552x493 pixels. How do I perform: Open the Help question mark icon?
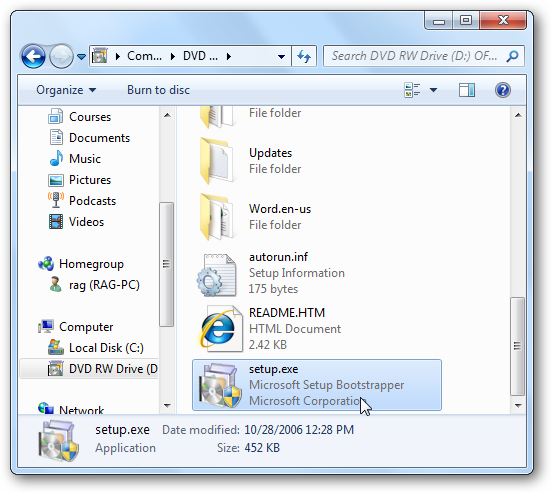pyautogui.click(x=503, y=90)
